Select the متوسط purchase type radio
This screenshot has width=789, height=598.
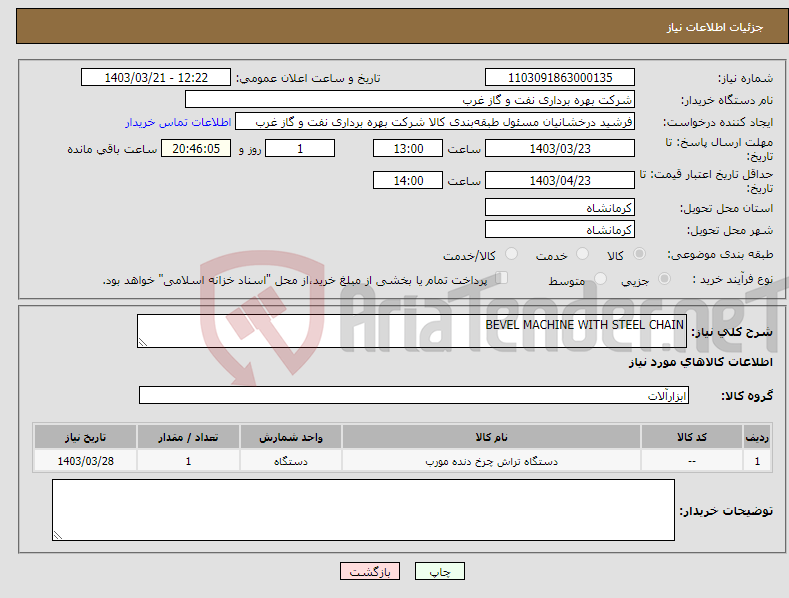600,278
